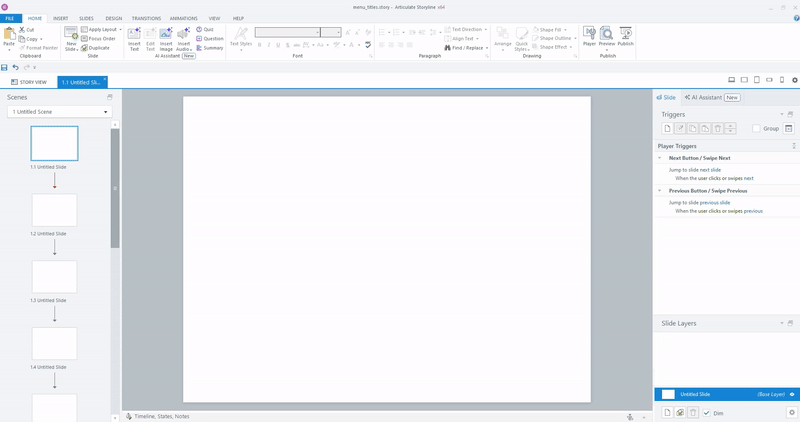Click the AI Insert Audio icon
800x422 pixels.
point(183,34)
